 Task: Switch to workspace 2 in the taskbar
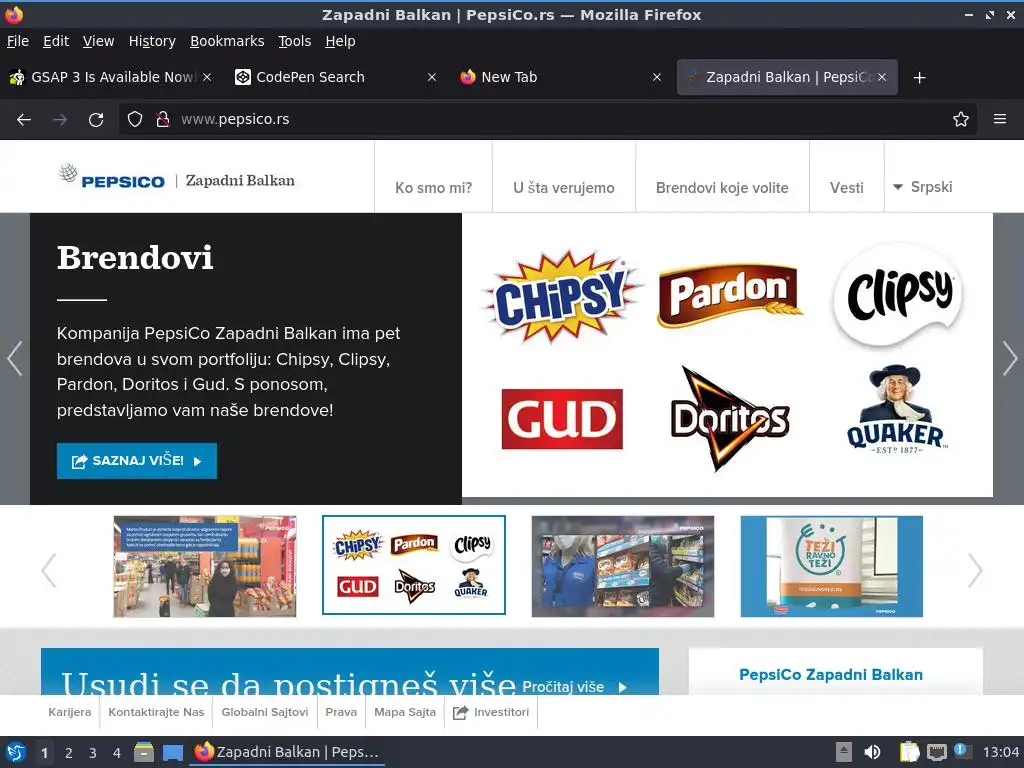tap(69, 753)
